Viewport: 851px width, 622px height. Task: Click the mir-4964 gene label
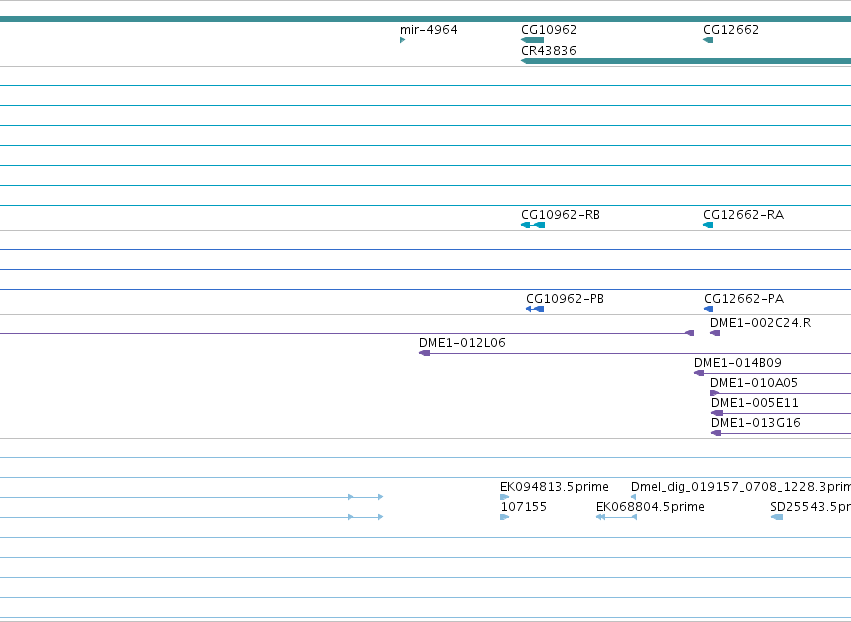point(428,30)
